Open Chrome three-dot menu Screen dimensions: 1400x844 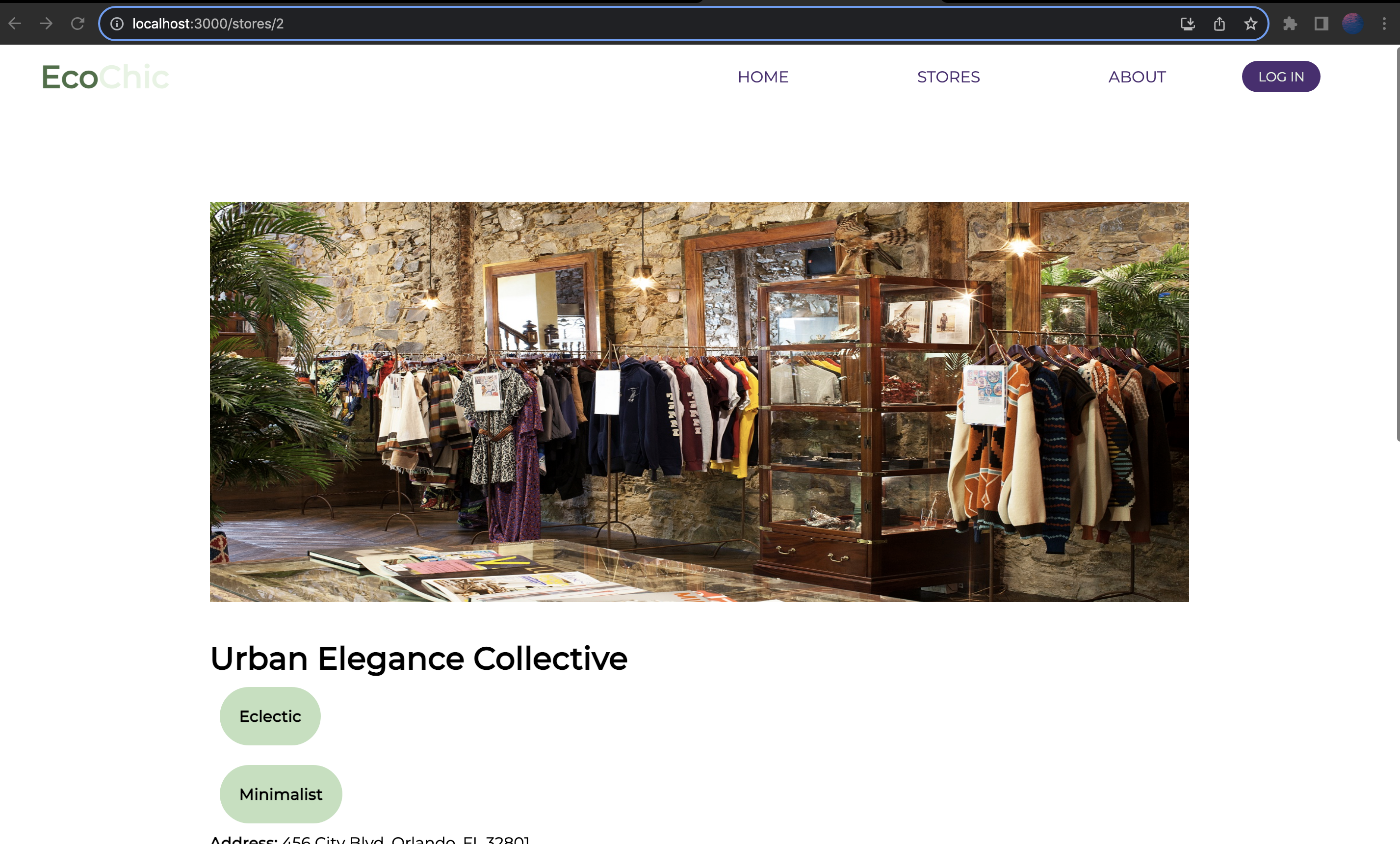coord(1384,24)
